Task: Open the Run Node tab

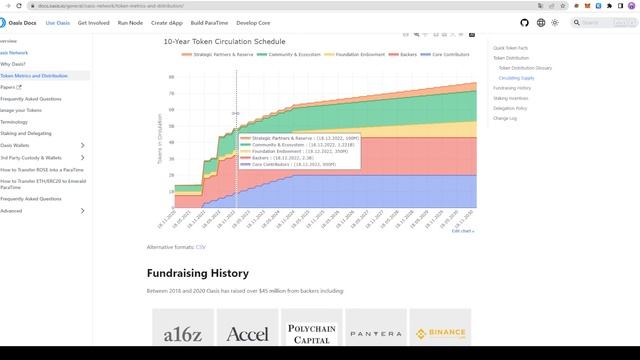Action: point(130,23)
